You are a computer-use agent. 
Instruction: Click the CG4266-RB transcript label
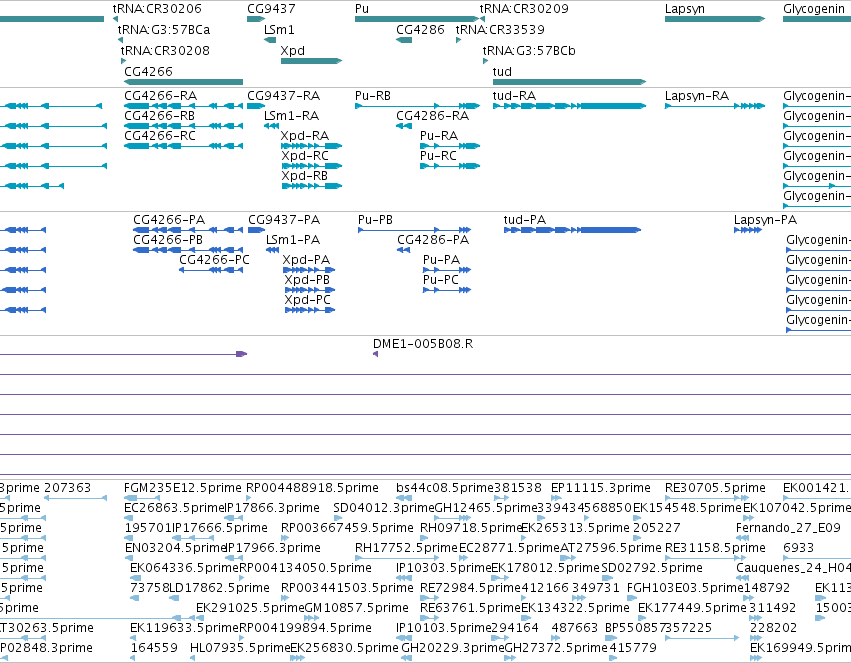click(x=160, y=116)
